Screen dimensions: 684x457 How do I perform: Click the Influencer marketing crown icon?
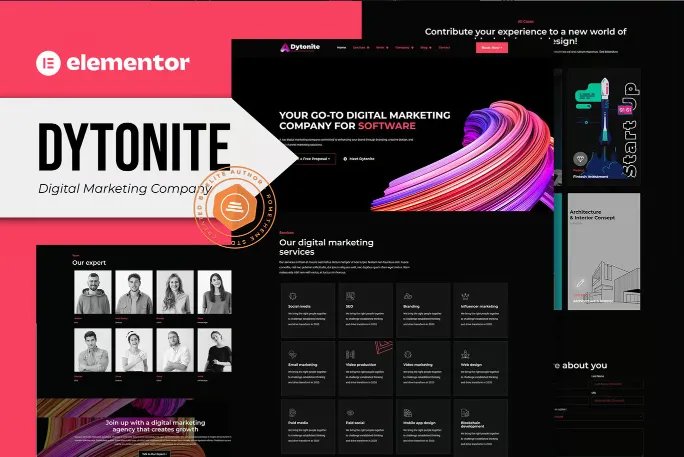(x=464, y=296)
